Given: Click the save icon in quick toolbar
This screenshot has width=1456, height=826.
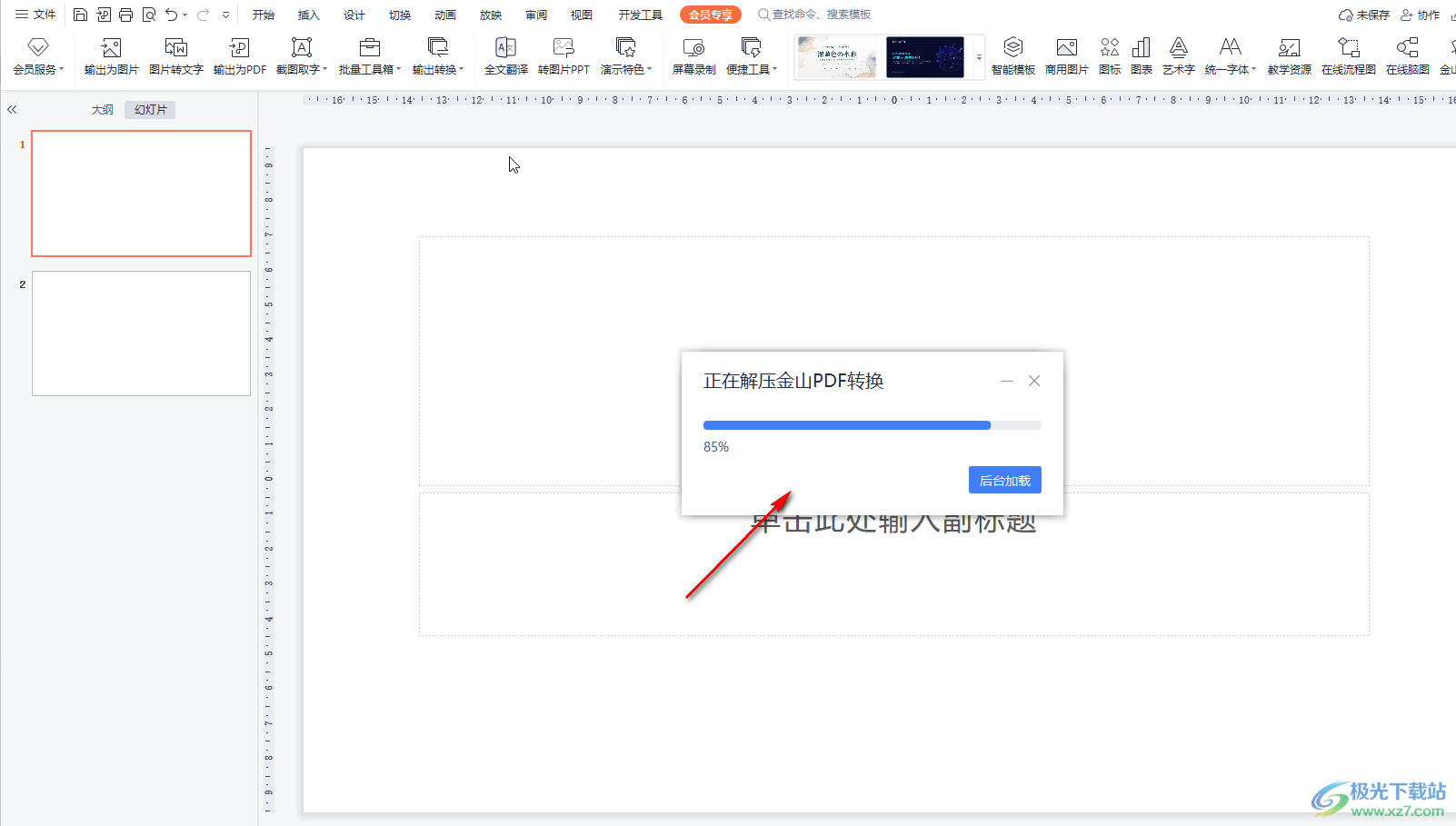Looking at the screenshot, I should (x=80, y=15).
